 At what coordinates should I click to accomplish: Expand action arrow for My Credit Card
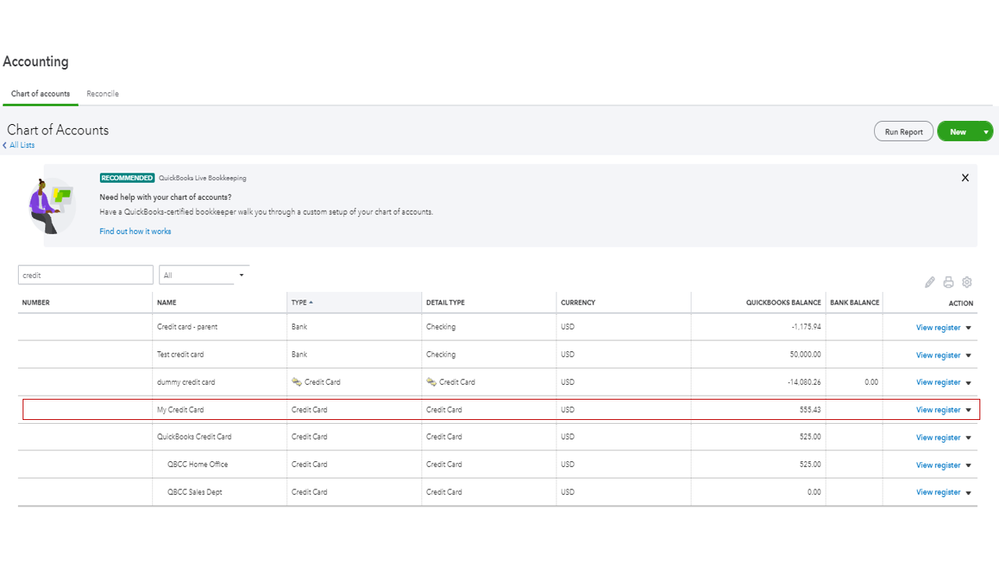(968, 410)
